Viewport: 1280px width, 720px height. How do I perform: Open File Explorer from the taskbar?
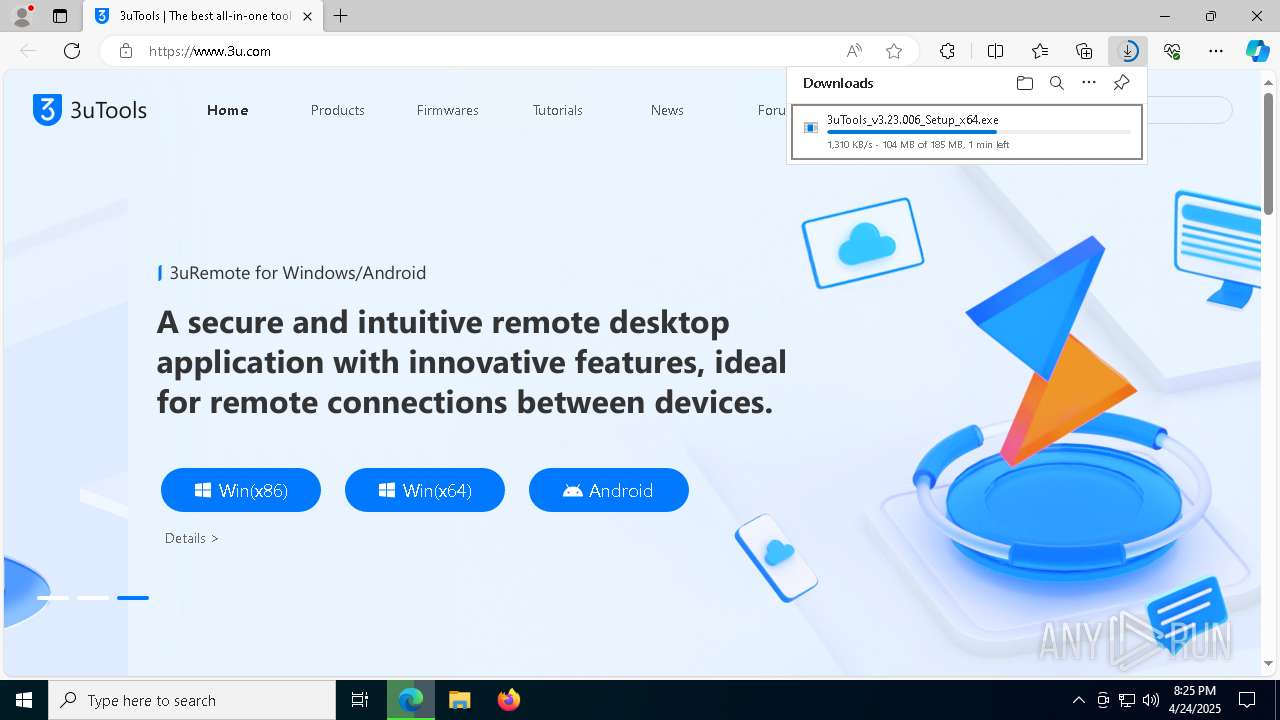(x=459, y=700)
